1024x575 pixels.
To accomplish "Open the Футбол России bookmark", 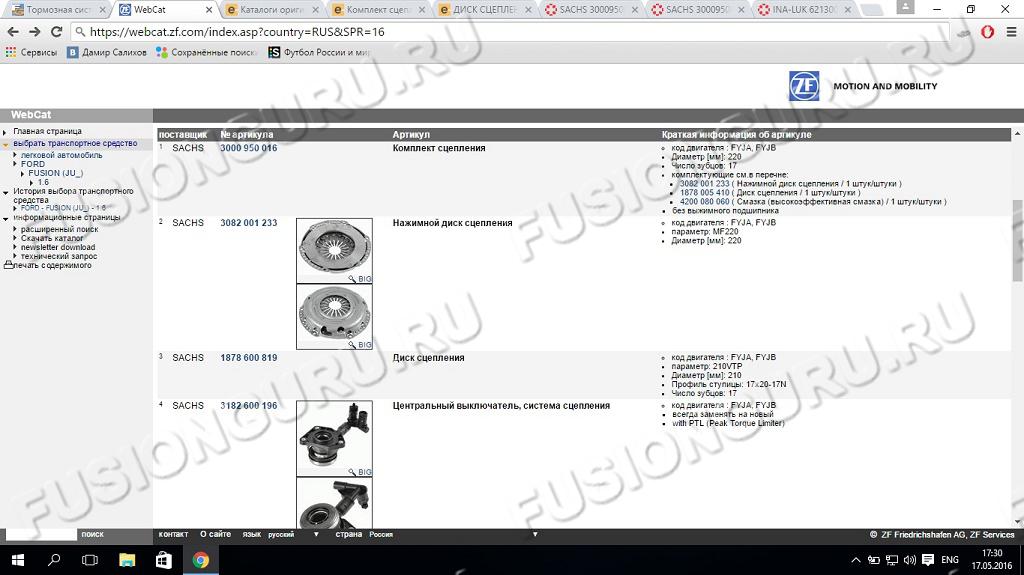I will pyautogui.click(x=319, y=52).
